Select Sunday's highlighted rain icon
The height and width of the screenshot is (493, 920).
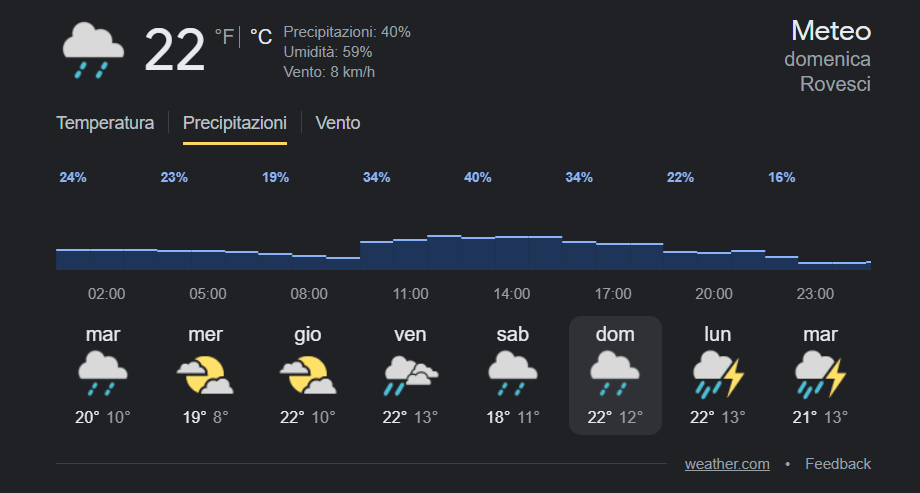[614, 374]
